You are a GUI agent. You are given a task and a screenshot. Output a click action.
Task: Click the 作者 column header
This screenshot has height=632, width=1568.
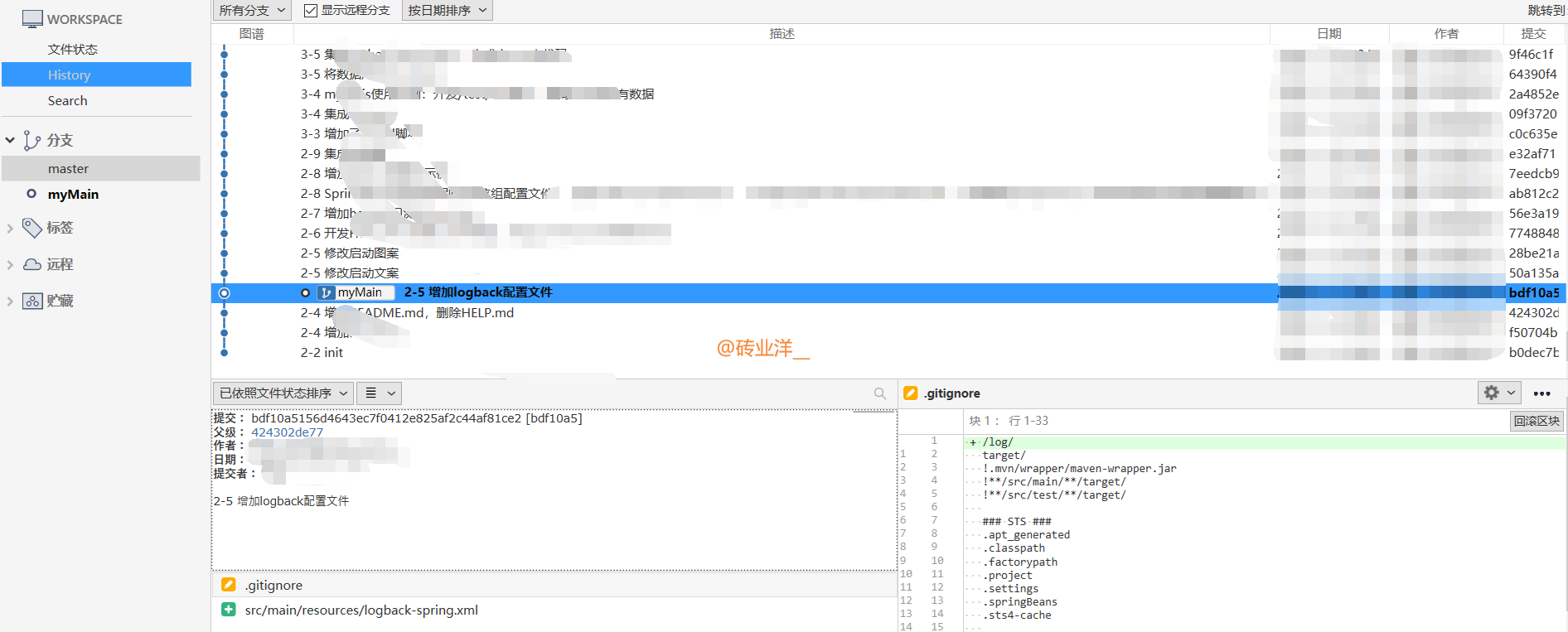[1446, 33]
